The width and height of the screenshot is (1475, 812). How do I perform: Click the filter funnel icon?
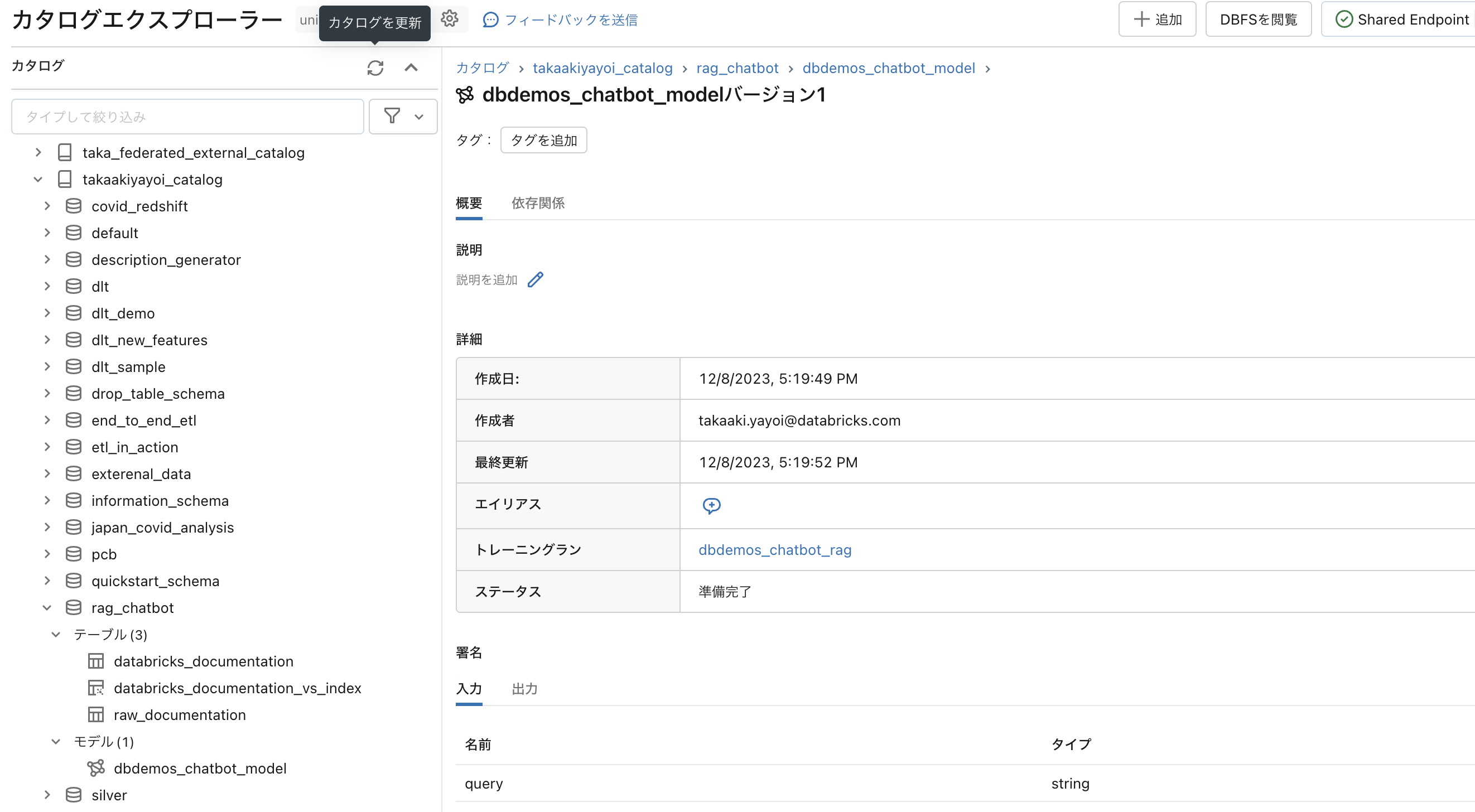point(392,116)
